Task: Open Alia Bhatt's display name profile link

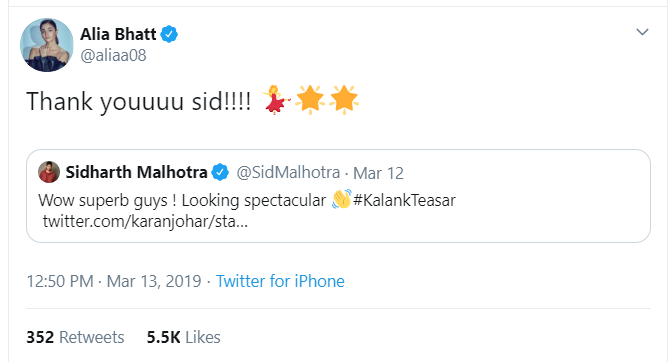Action: click(x=118, y=34)
